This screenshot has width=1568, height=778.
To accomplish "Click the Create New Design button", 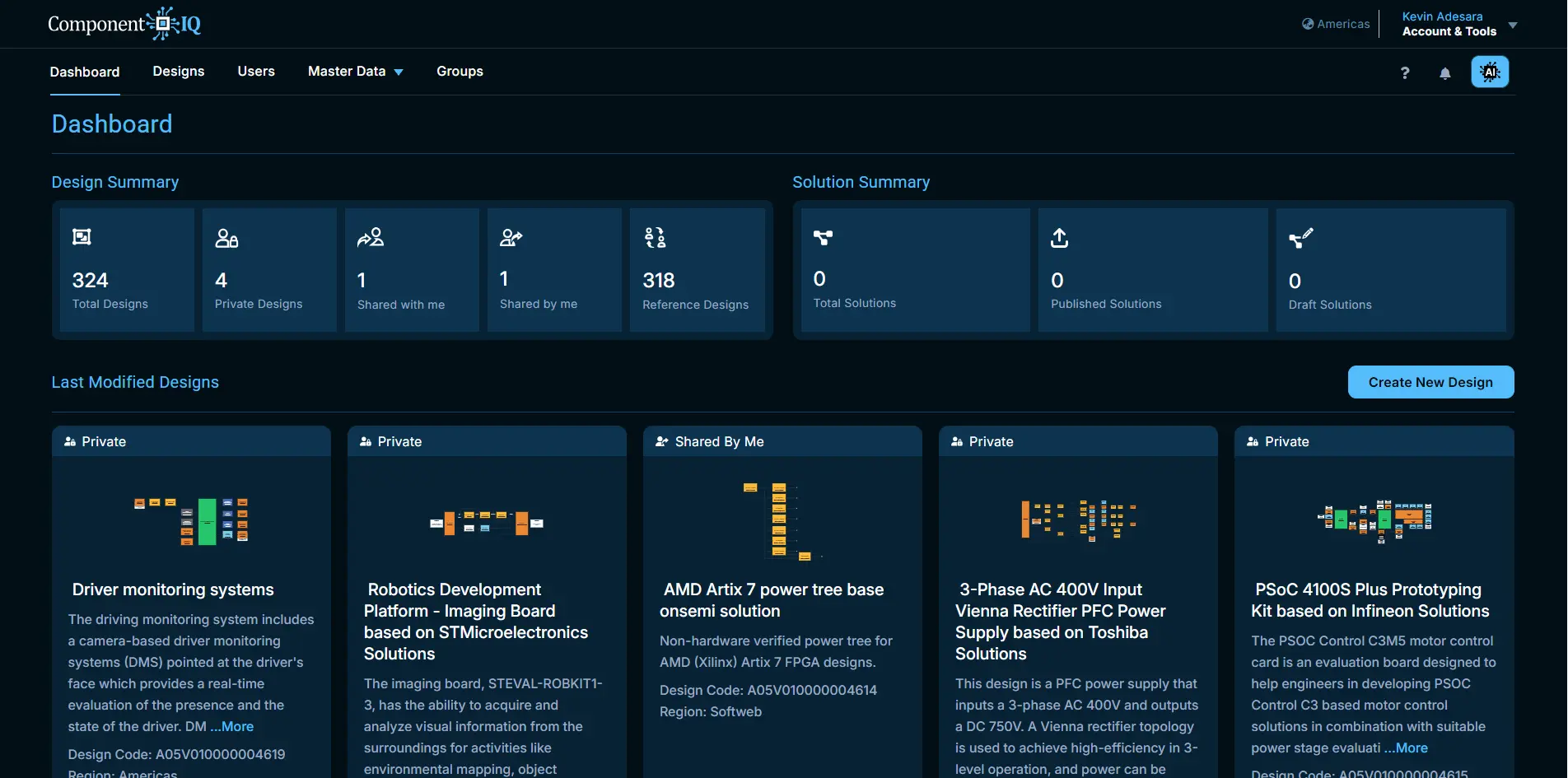I will pyautogui.click(x=1430, y=382).
